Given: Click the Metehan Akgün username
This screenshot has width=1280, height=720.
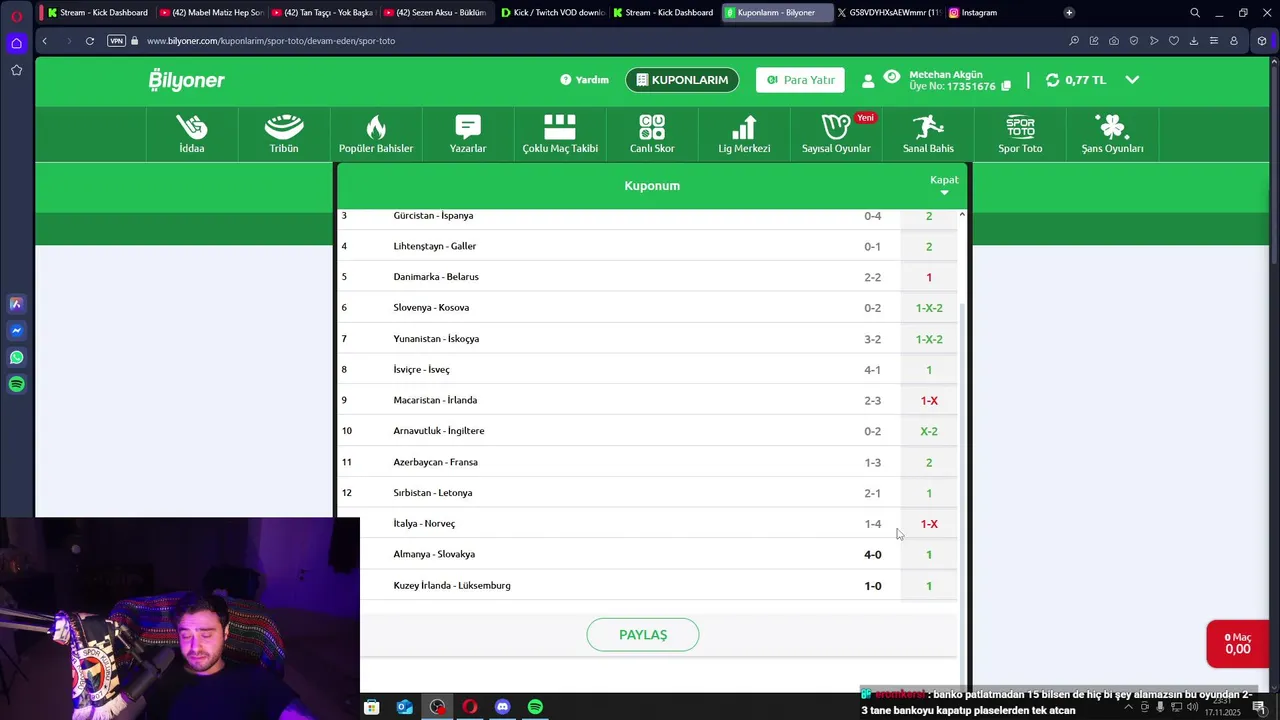Looking at the screenshot, I should tap(946, 75).
